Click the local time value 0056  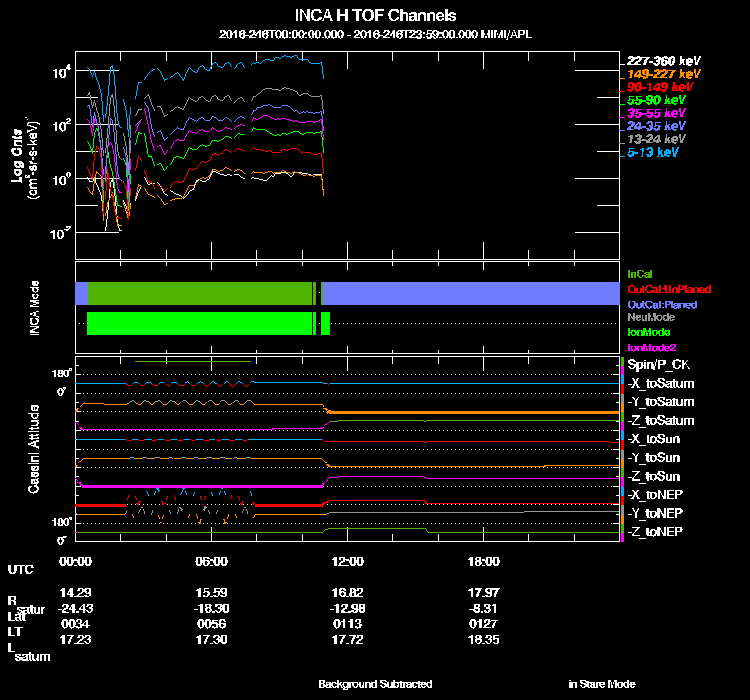tap(211, 624)
